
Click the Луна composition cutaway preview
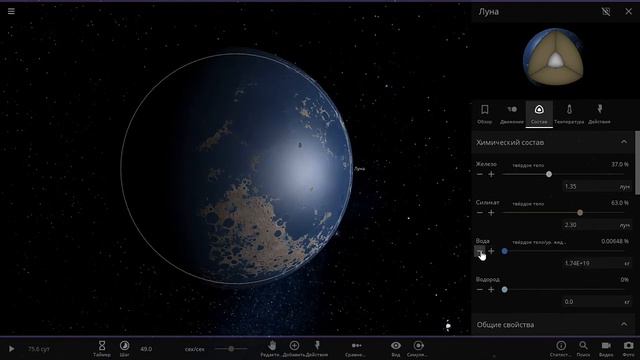pyautogui.click(x=553, y=57)
